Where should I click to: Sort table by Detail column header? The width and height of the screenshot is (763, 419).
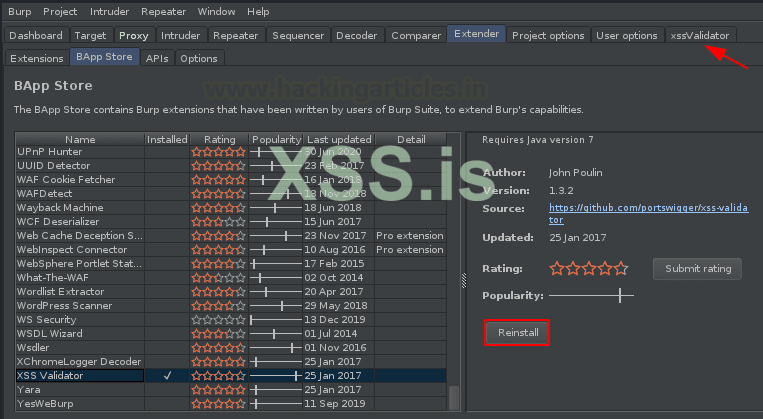click(x=411, y=139)
